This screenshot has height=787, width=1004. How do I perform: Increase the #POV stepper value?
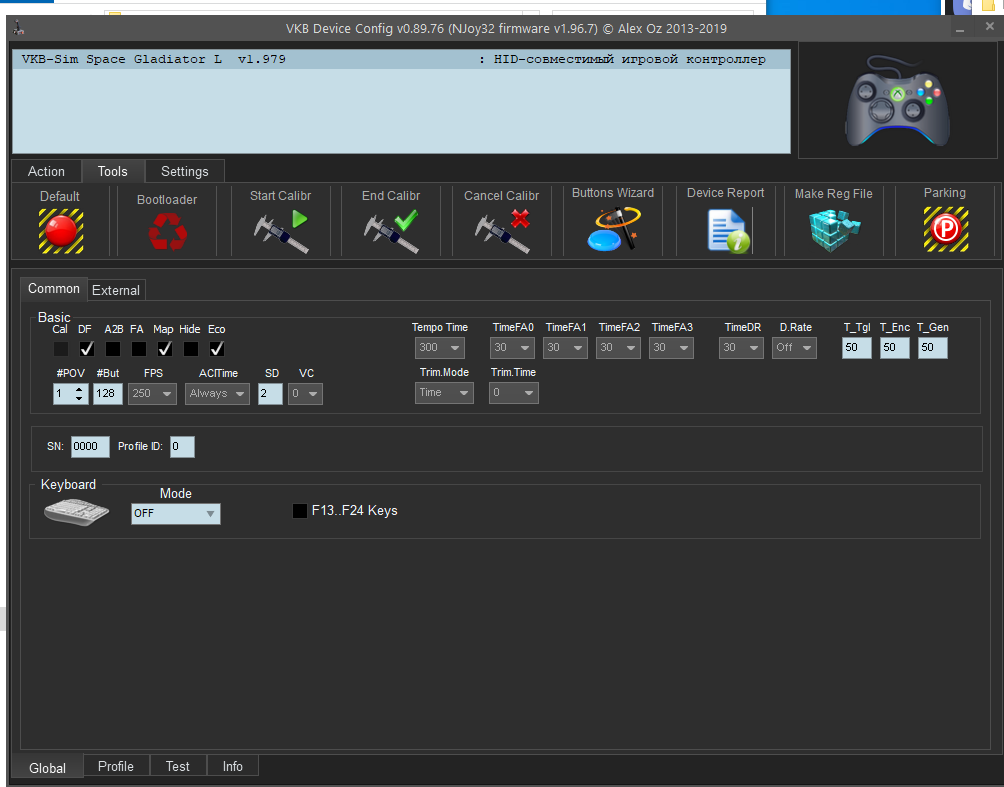click(79, 389)
